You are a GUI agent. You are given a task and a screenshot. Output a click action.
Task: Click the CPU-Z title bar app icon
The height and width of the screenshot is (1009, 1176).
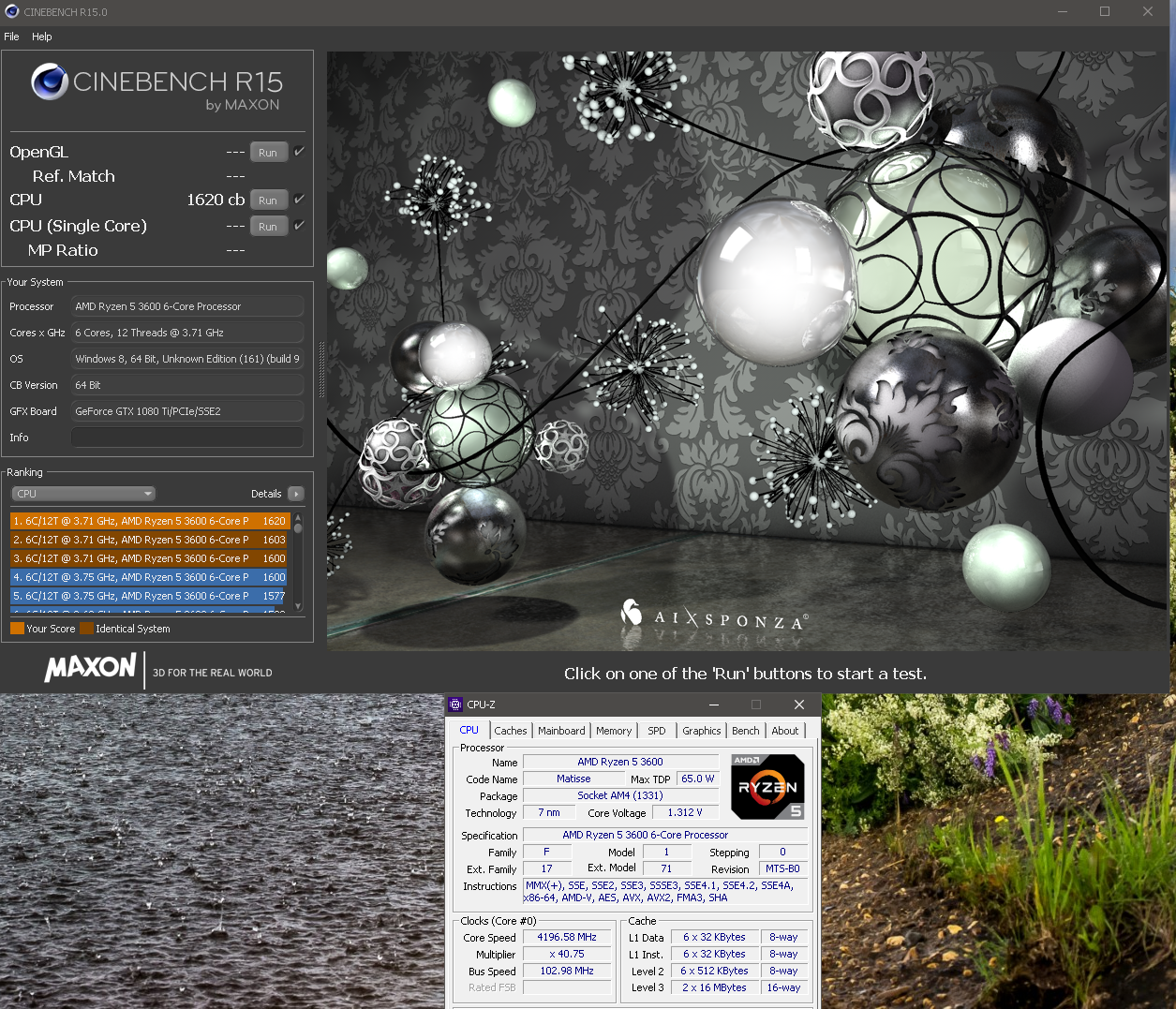(455, 705)
